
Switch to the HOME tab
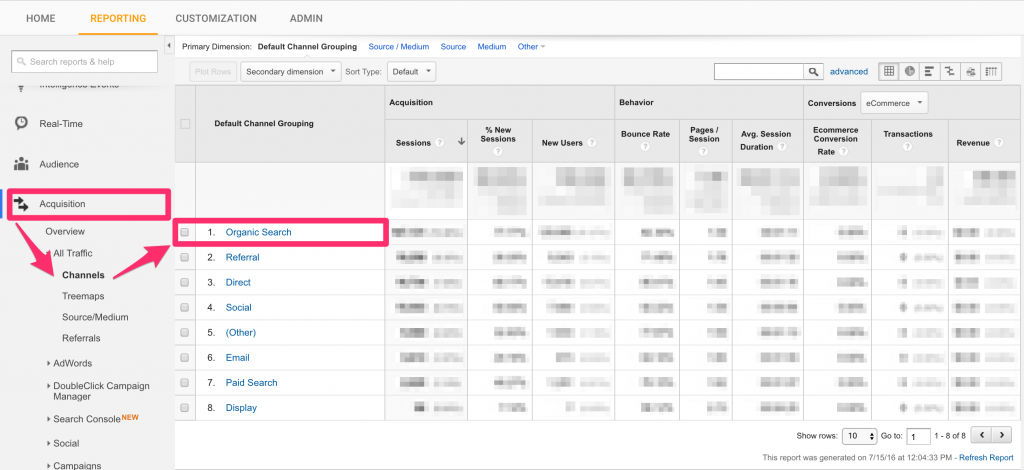[x=40, y=18]
